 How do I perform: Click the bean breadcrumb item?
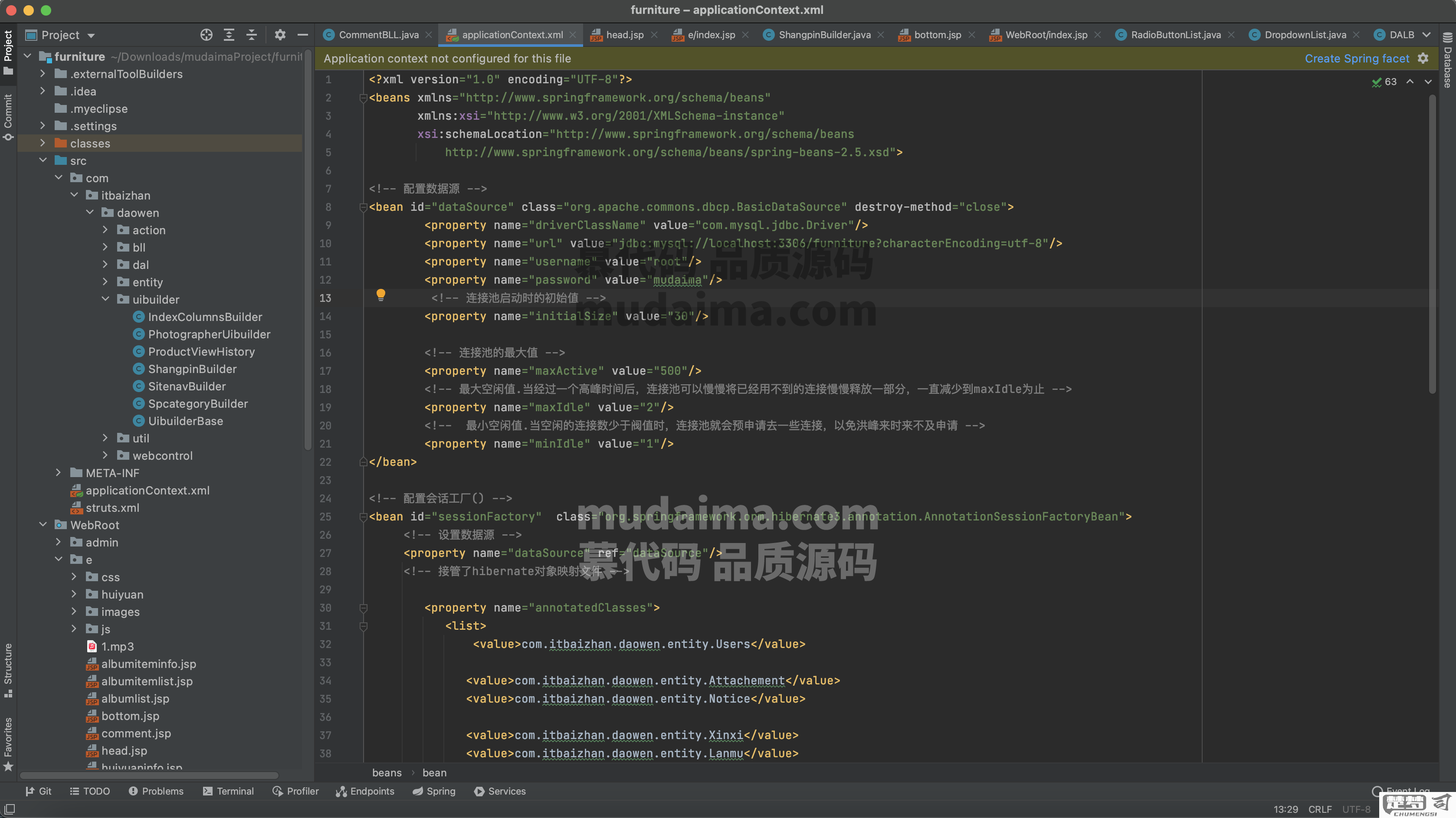[x=434, y=772]
